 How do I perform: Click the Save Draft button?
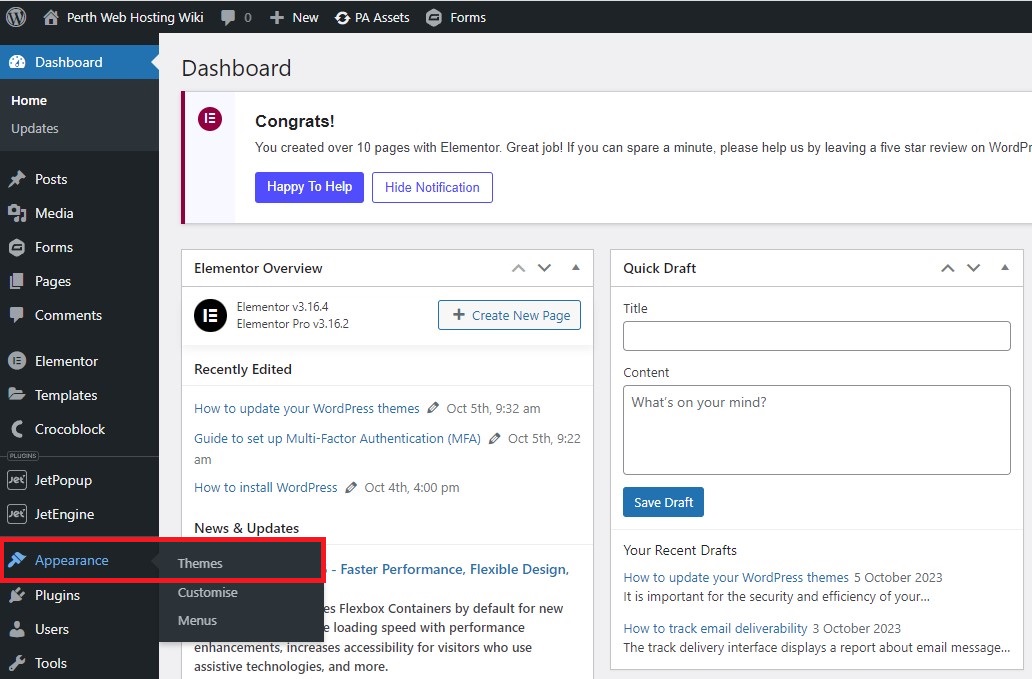663,502
